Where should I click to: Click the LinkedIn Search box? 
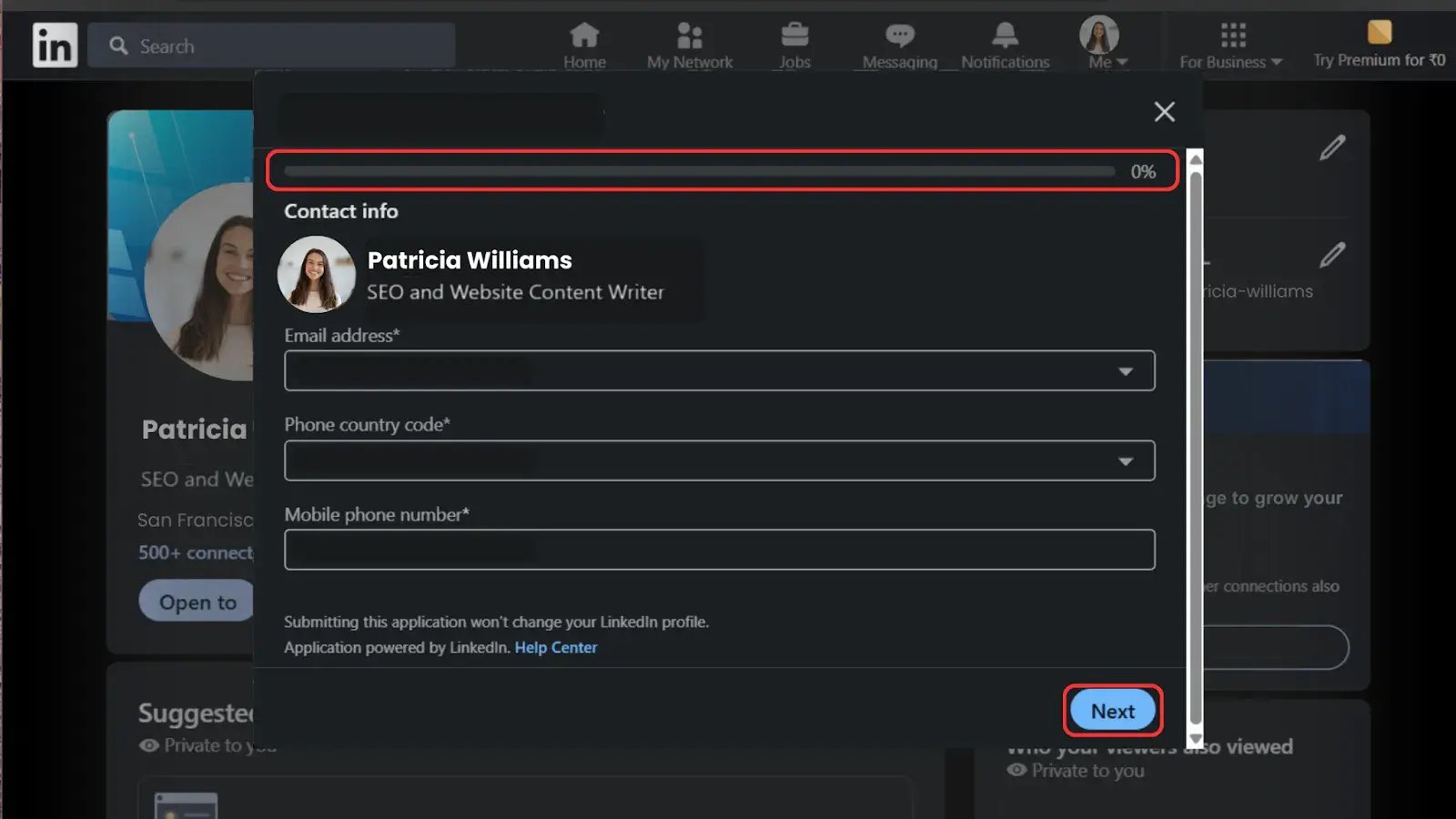point(273,45)
